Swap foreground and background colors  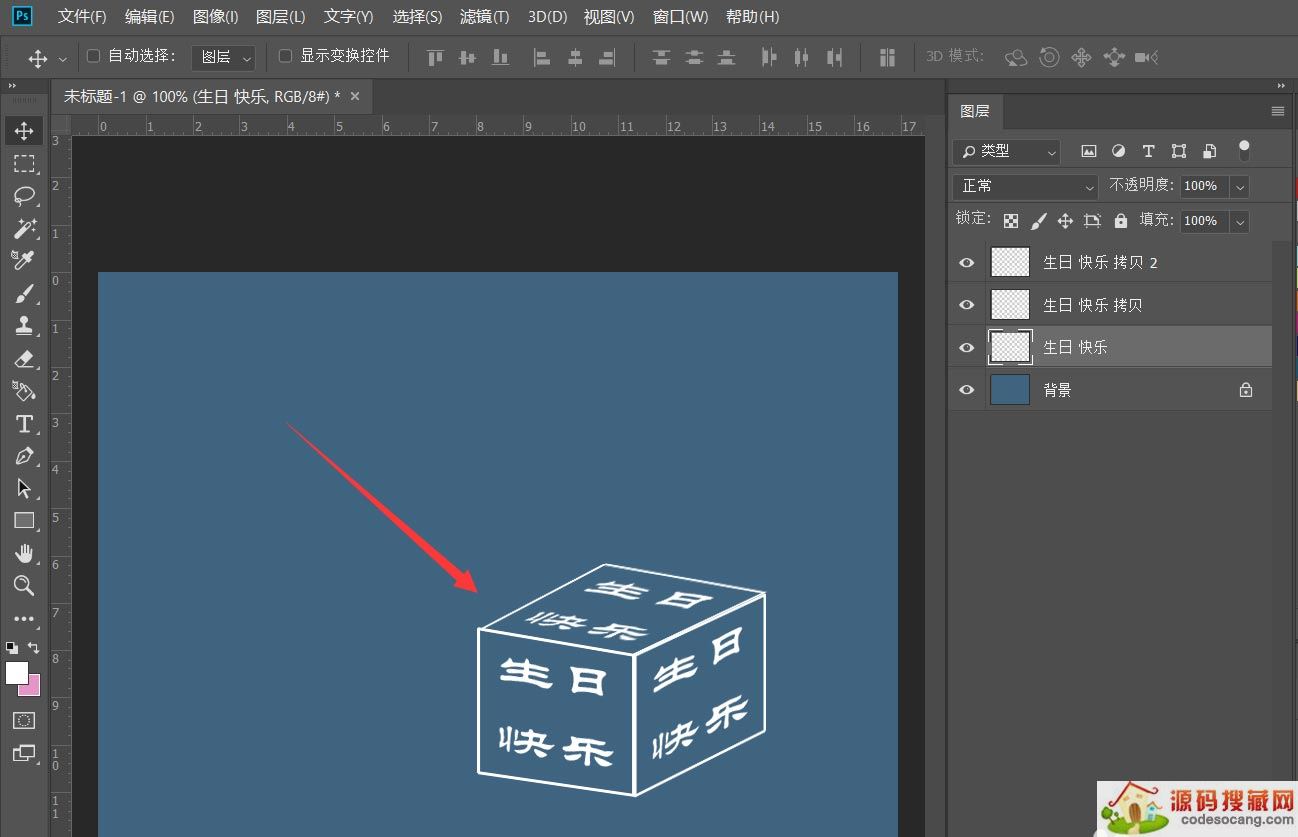tap(34, 648)
